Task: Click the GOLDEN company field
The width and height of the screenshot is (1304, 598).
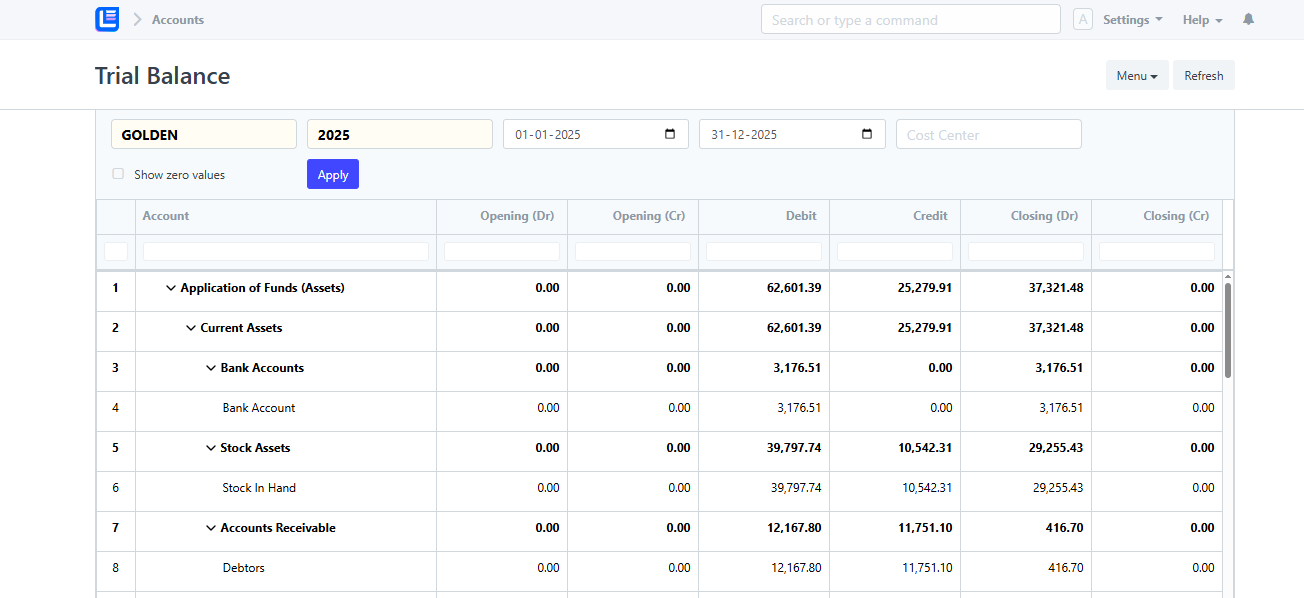Action: click(x=204, y=134)
